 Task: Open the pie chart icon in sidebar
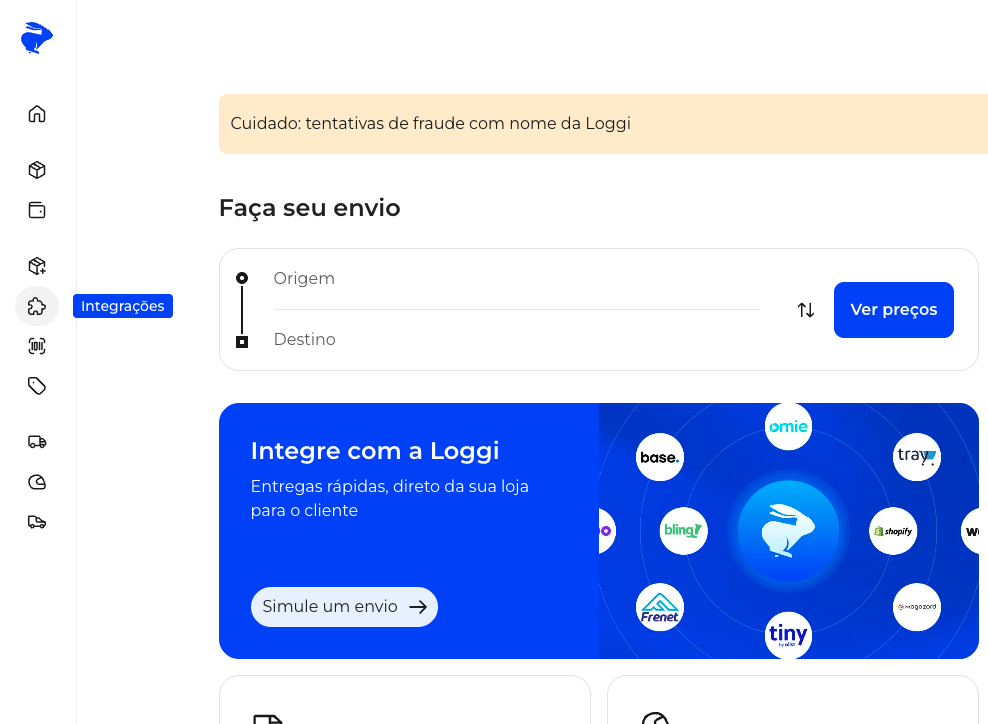(37, 482)
